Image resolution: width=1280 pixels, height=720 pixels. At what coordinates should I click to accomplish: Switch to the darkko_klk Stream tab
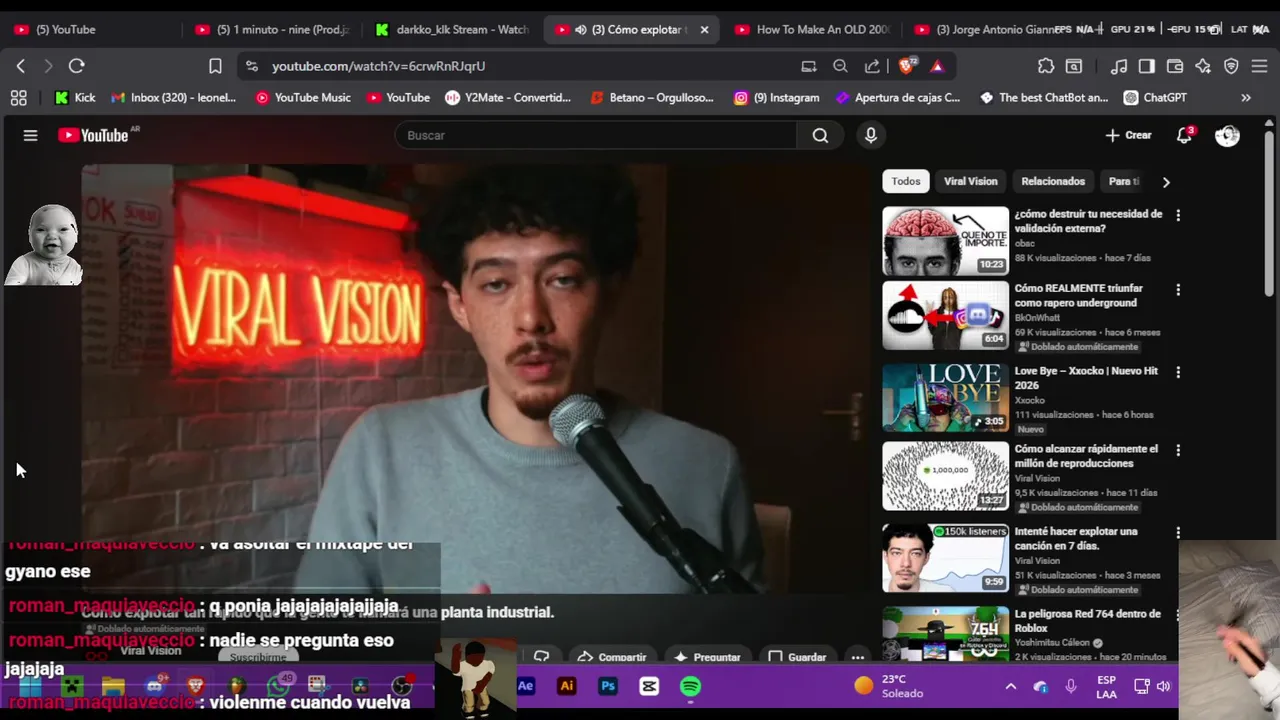pyautogui.click(x=453, y=30)
